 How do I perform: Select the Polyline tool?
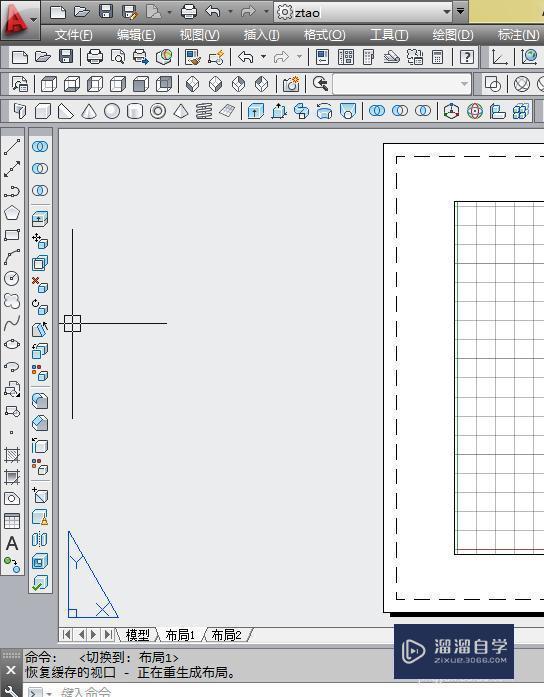pyautogui.click(x=12, y=191)
